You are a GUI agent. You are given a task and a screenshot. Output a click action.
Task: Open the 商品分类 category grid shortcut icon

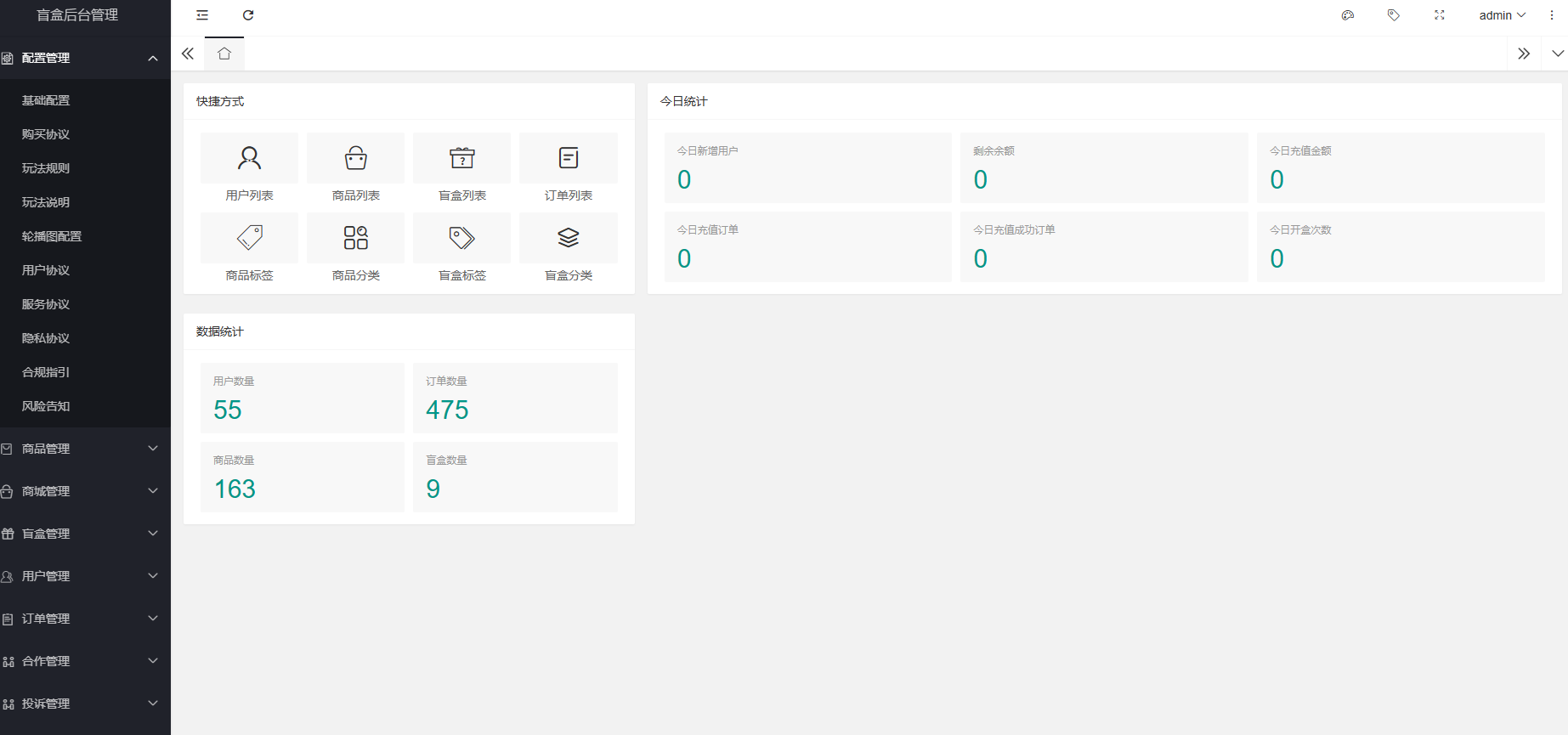(355, 238)
